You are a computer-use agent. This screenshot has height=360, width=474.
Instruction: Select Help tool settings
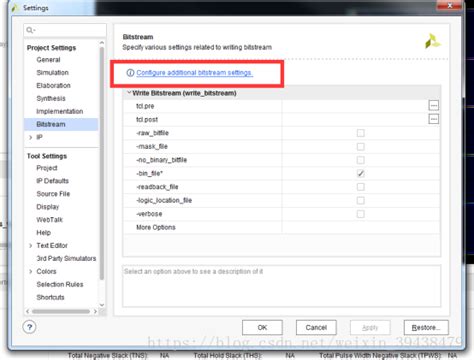tap(43, 233)
